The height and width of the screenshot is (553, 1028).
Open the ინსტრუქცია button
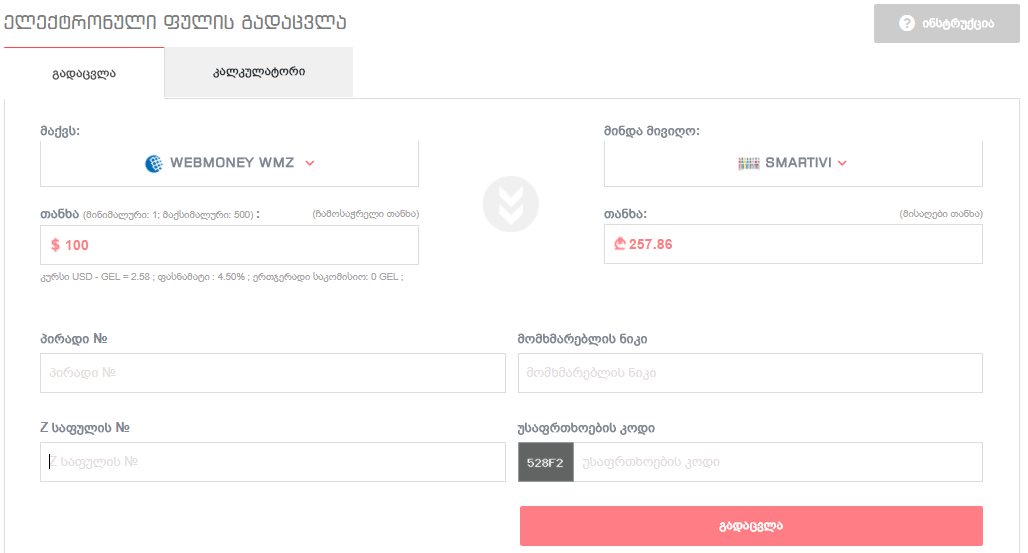coord(947,24)
